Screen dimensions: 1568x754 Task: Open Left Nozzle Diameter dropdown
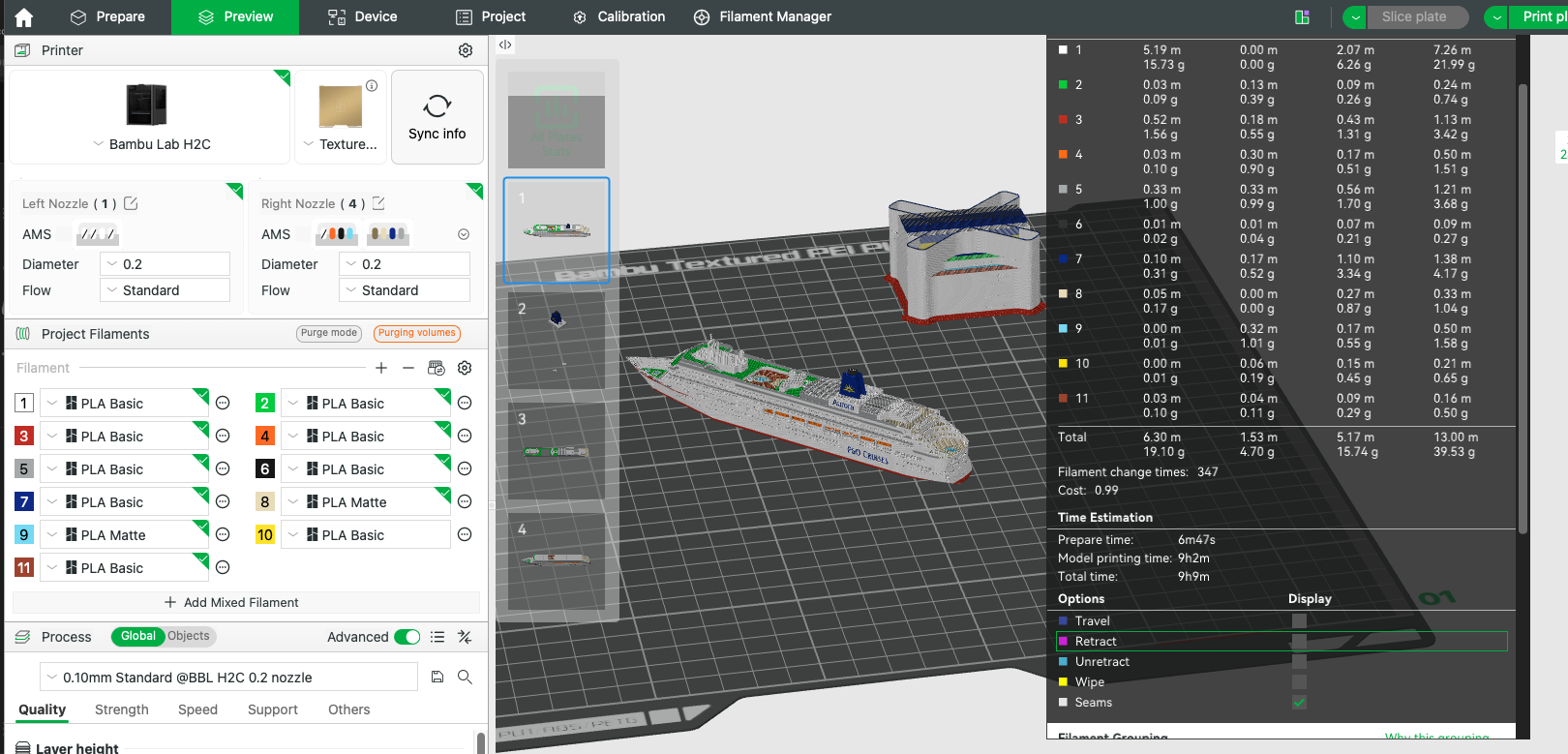coord(165,264)
